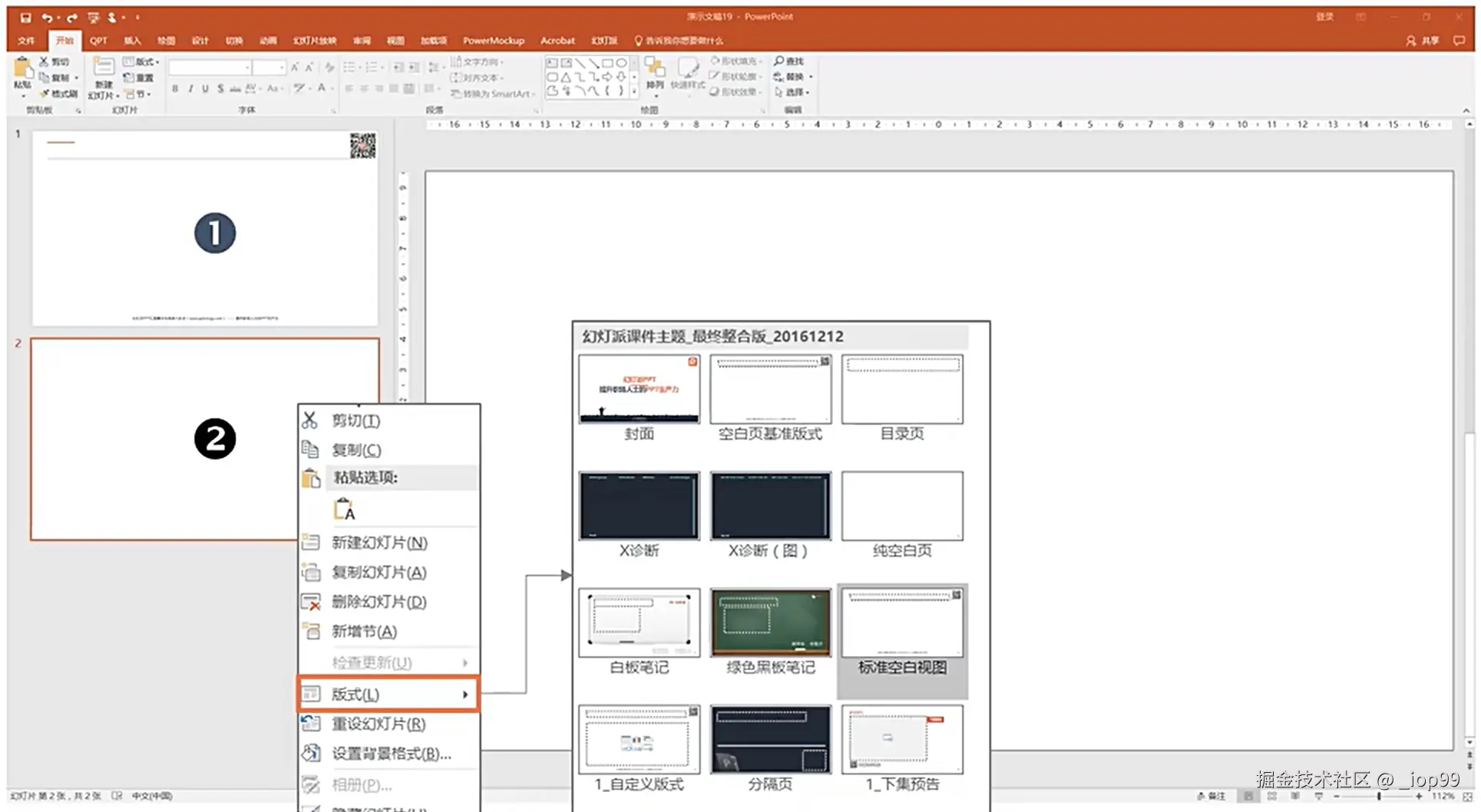
Task: Open Layout (版式) submenu in context menu
Action: [x=388, y=694]
